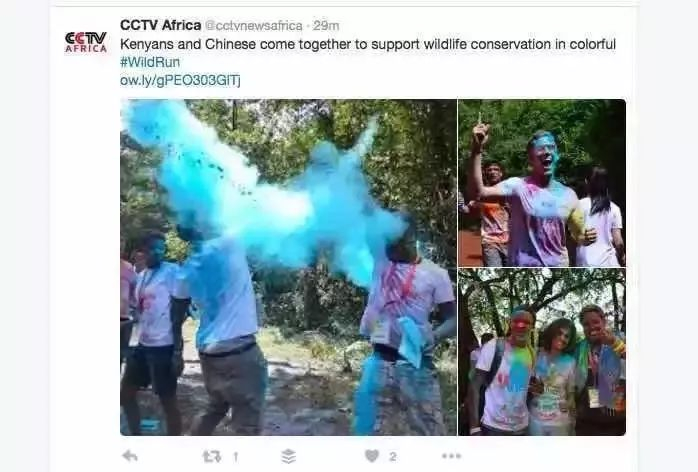
Task: Open CCTV Africa account name
Action: click(160, 25)
